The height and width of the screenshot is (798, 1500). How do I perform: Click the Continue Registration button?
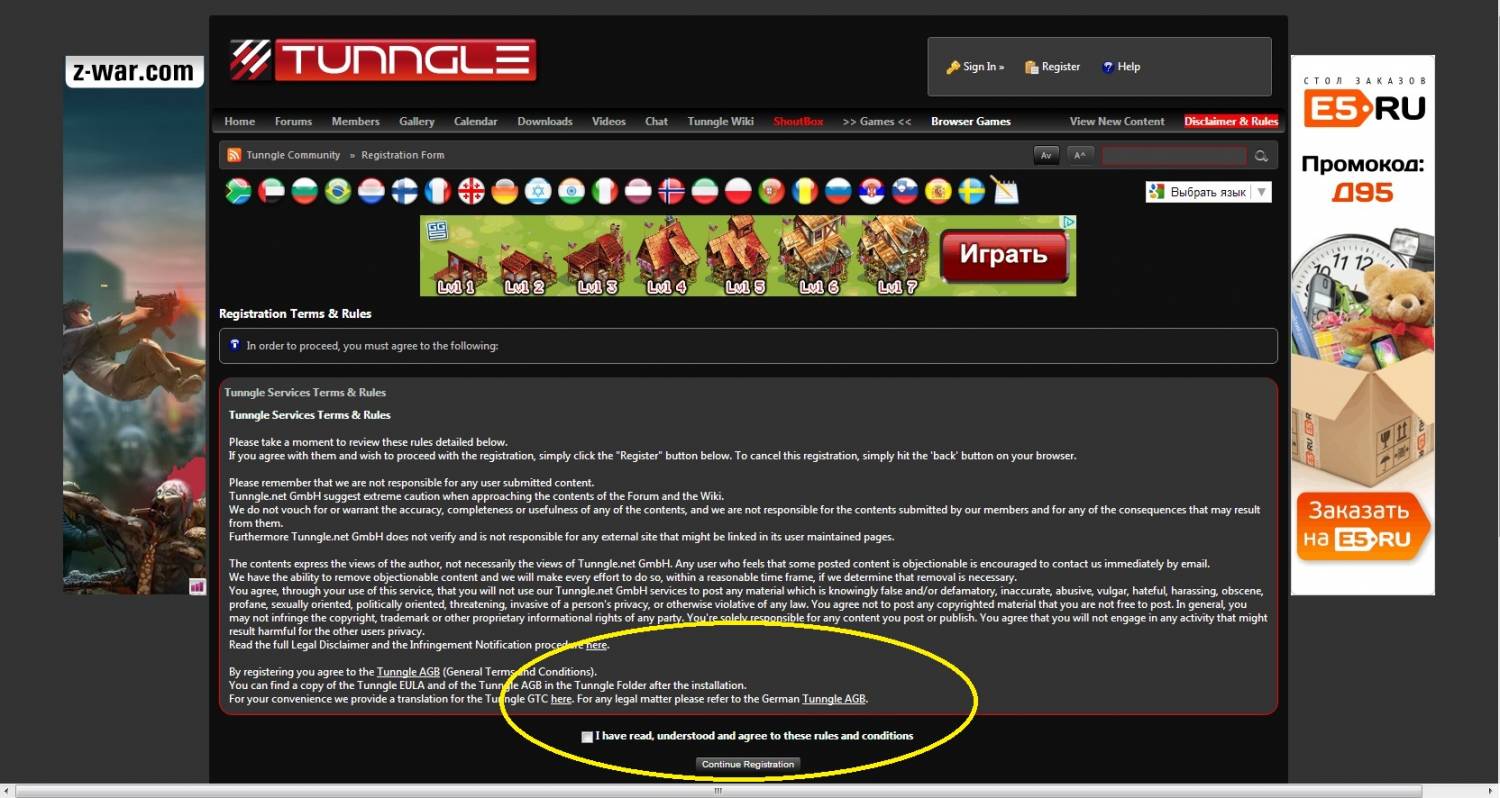point(748,765)
